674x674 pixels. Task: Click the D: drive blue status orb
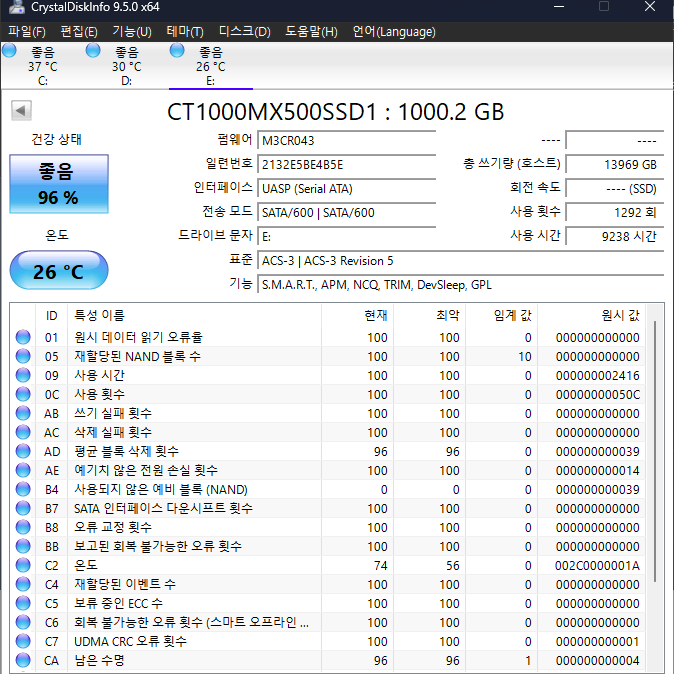(x=93, y=50)
